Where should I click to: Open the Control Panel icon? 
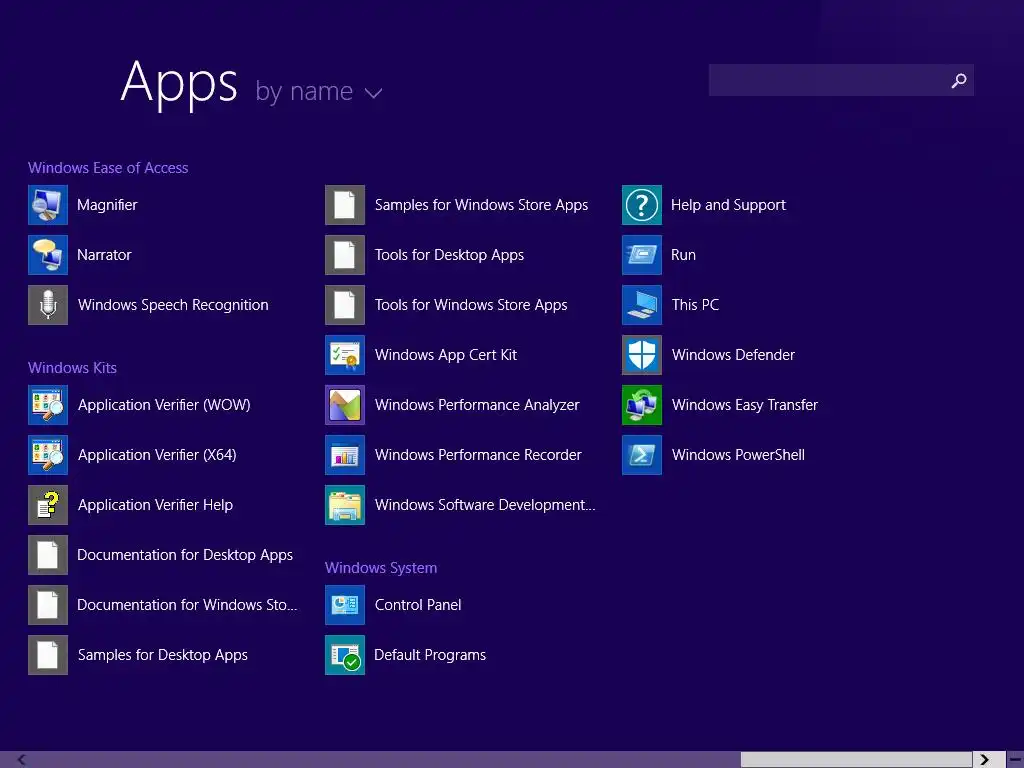[x=345, y=605]
